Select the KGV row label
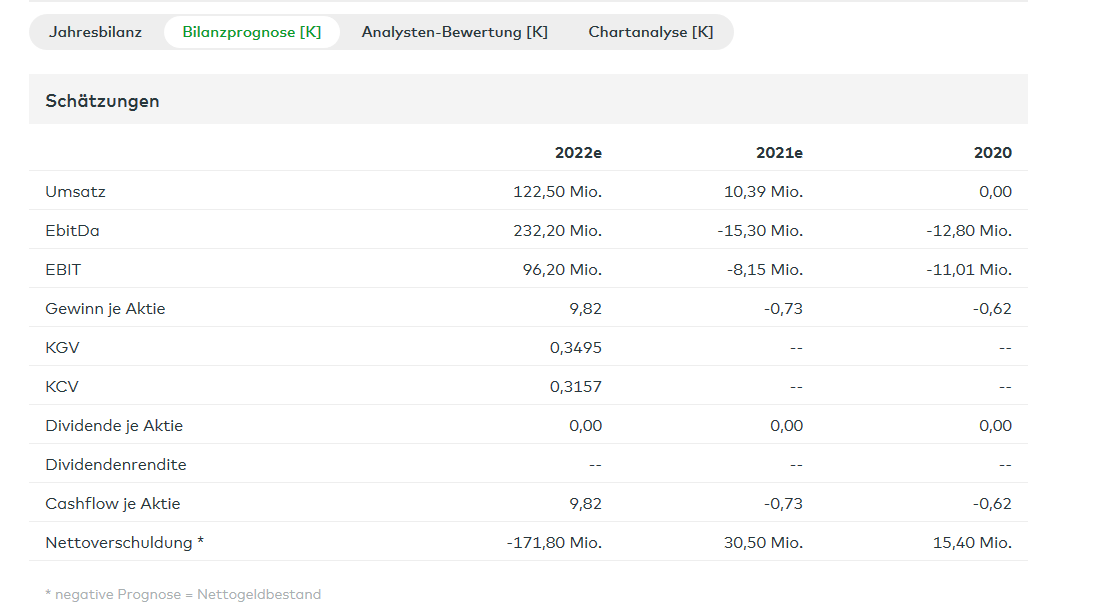Viewport: 1098px width, 603px height. (x=62, y=347)
